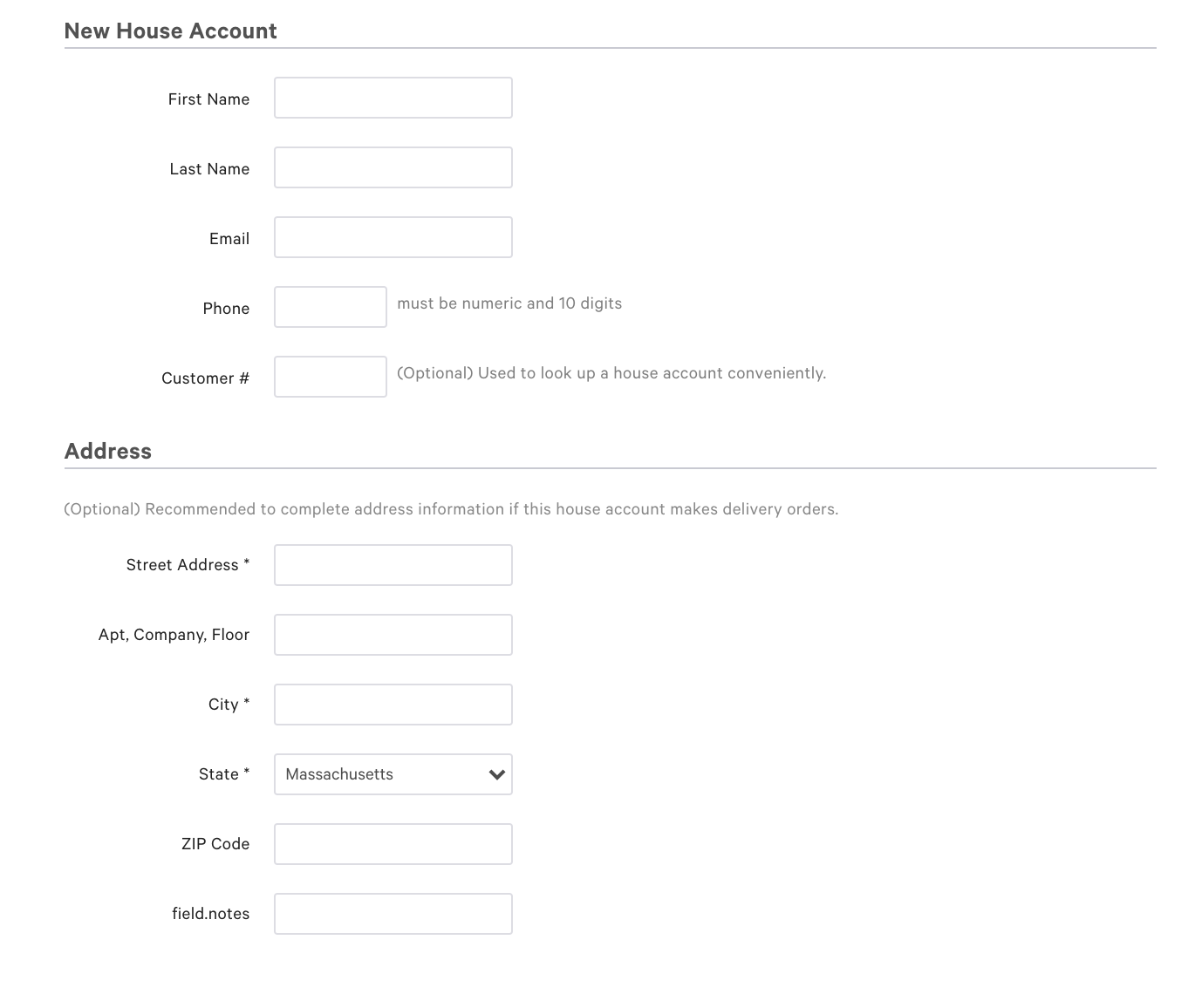
Task: Click the New House Account heading
Action: [170, 31]
